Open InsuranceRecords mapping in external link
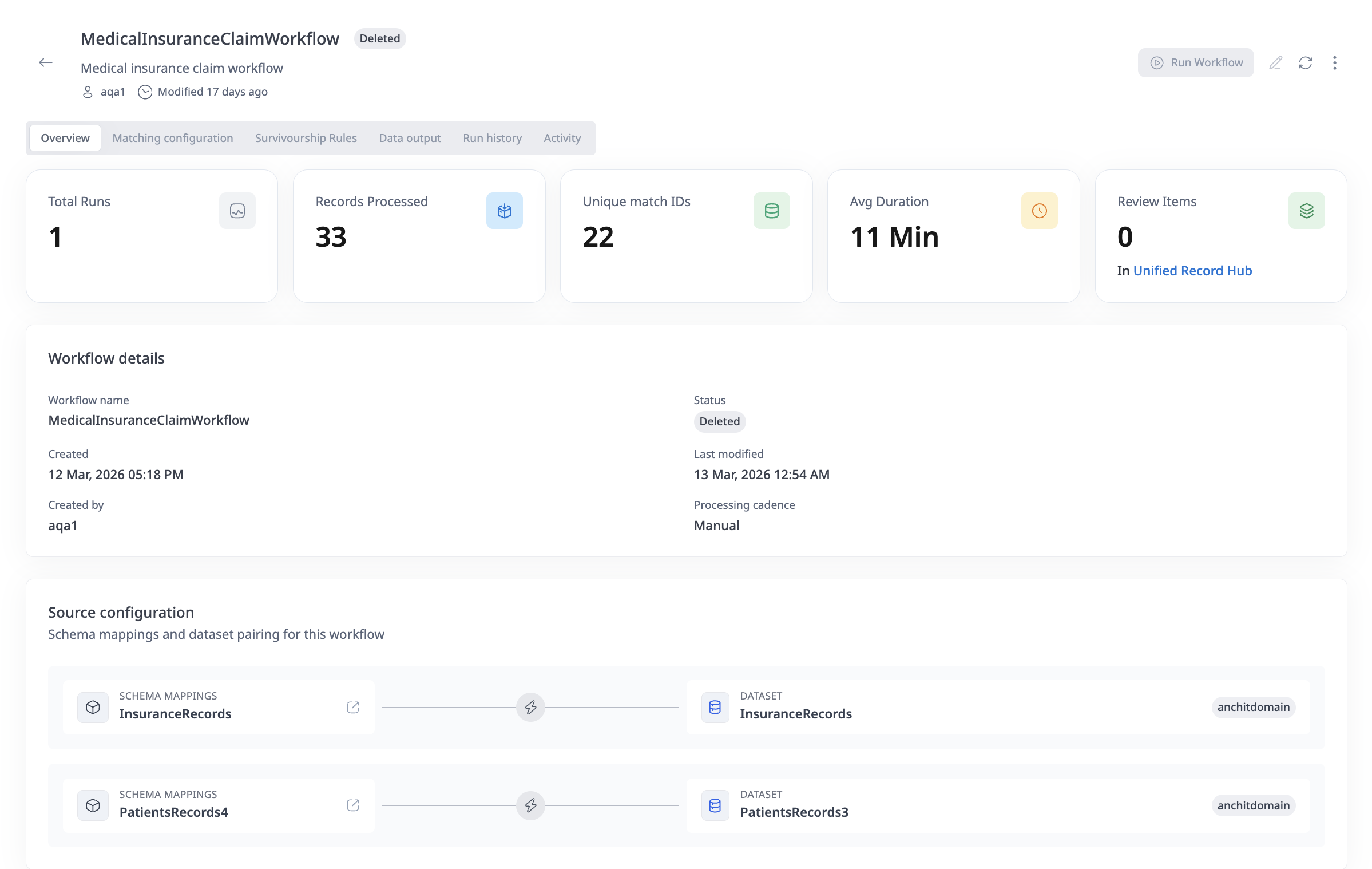 tap(352, 707)
